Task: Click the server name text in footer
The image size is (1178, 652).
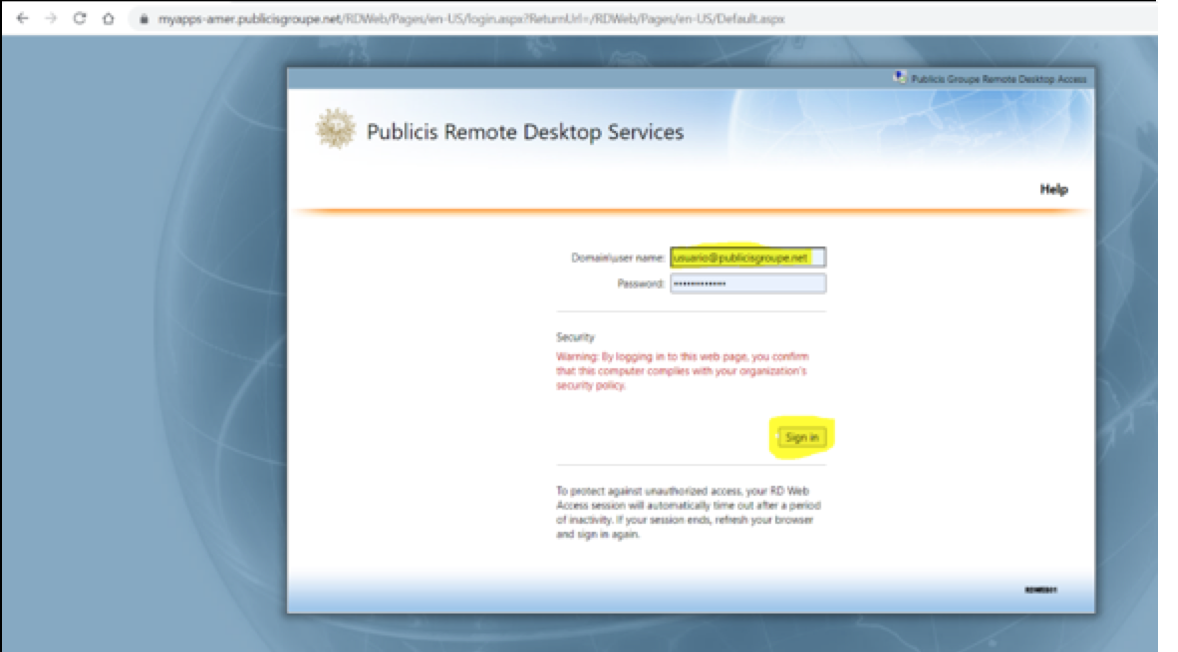Action: pyautogui.click(x=1041, y=590)
